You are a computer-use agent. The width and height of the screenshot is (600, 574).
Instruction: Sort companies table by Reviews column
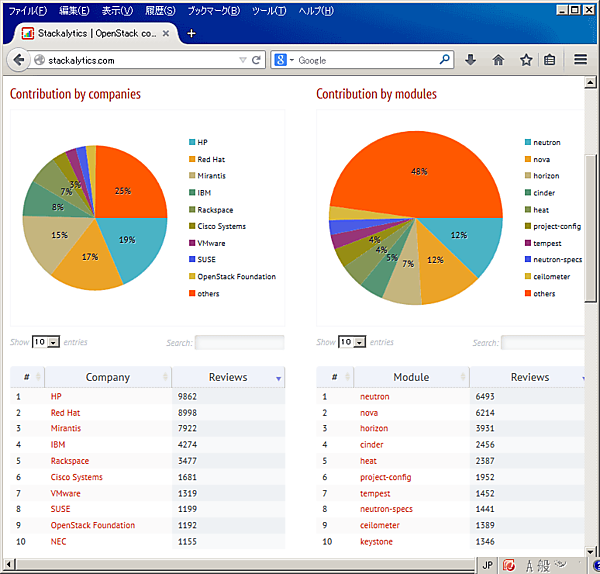228,377
